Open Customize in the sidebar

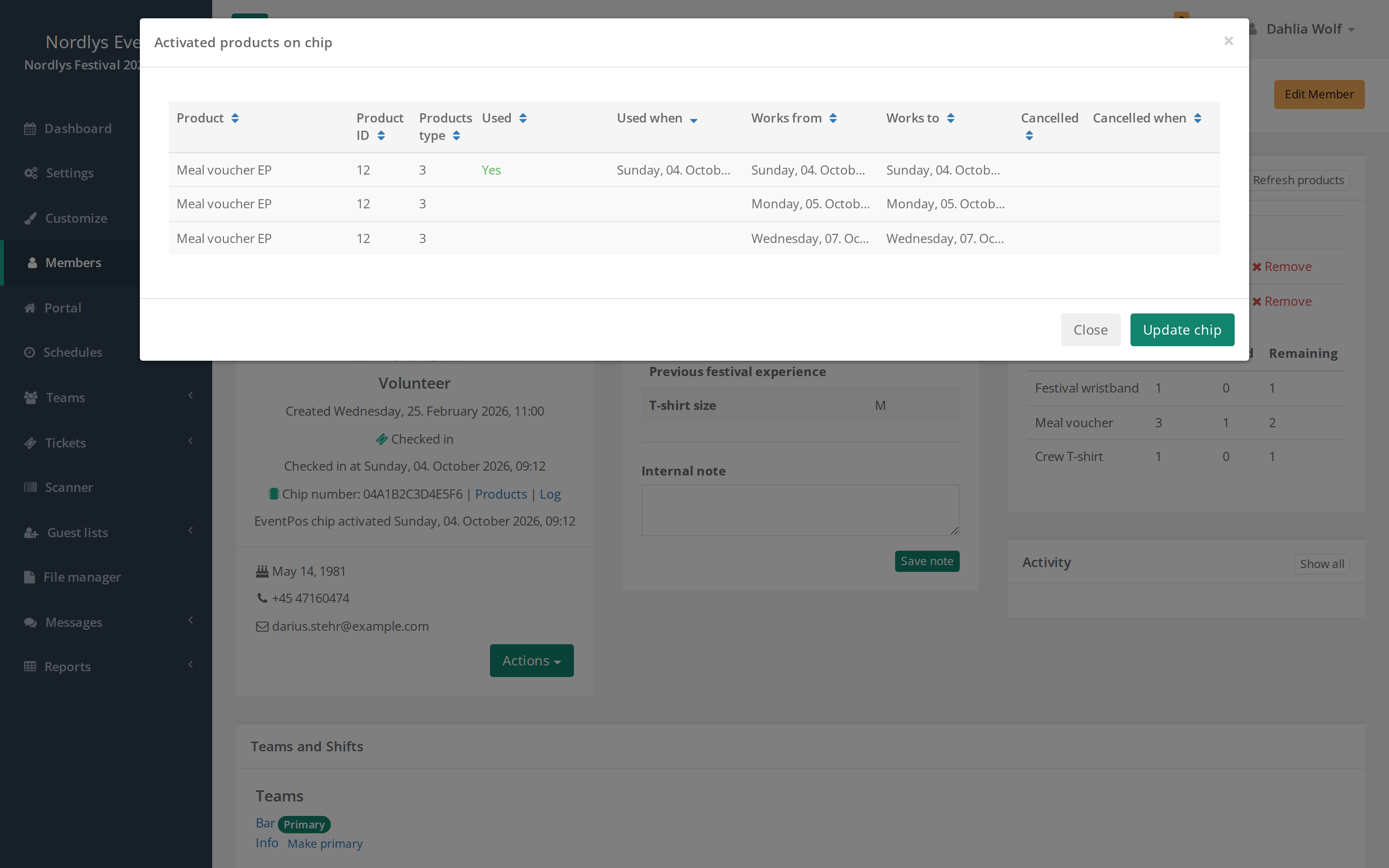point(76,218)
